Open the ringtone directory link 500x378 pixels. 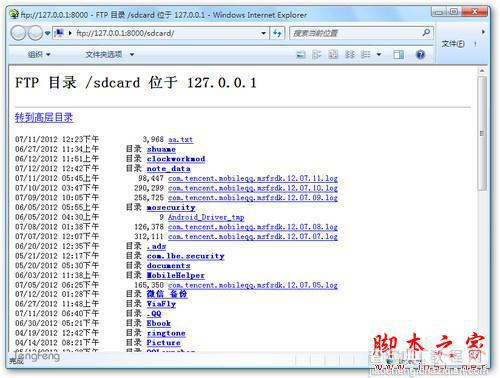click(166, 333)
